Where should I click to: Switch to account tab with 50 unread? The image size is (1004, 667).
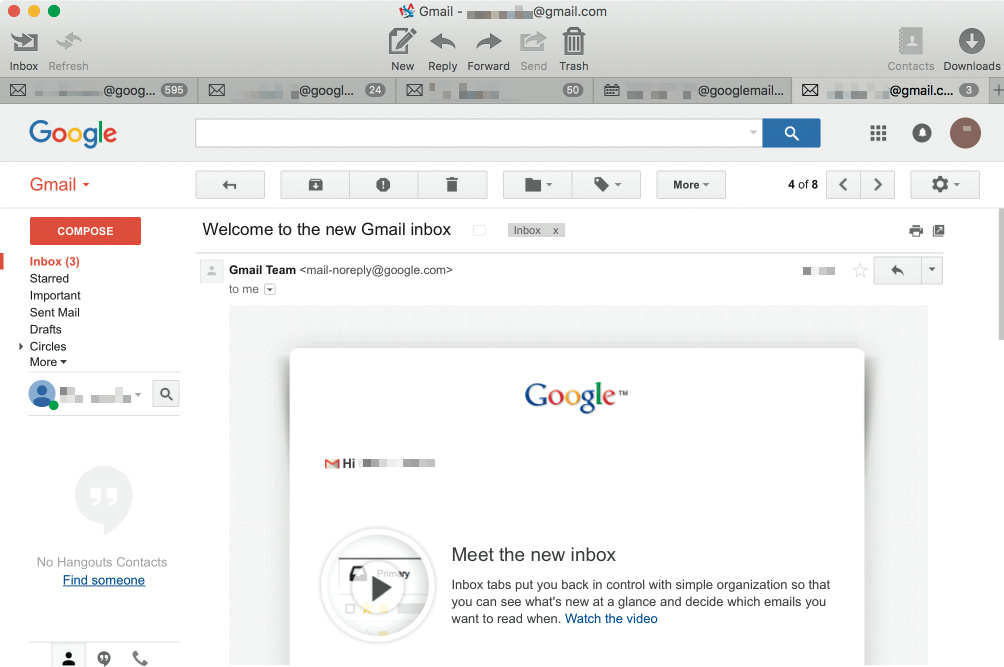click(x=495, y=90)
